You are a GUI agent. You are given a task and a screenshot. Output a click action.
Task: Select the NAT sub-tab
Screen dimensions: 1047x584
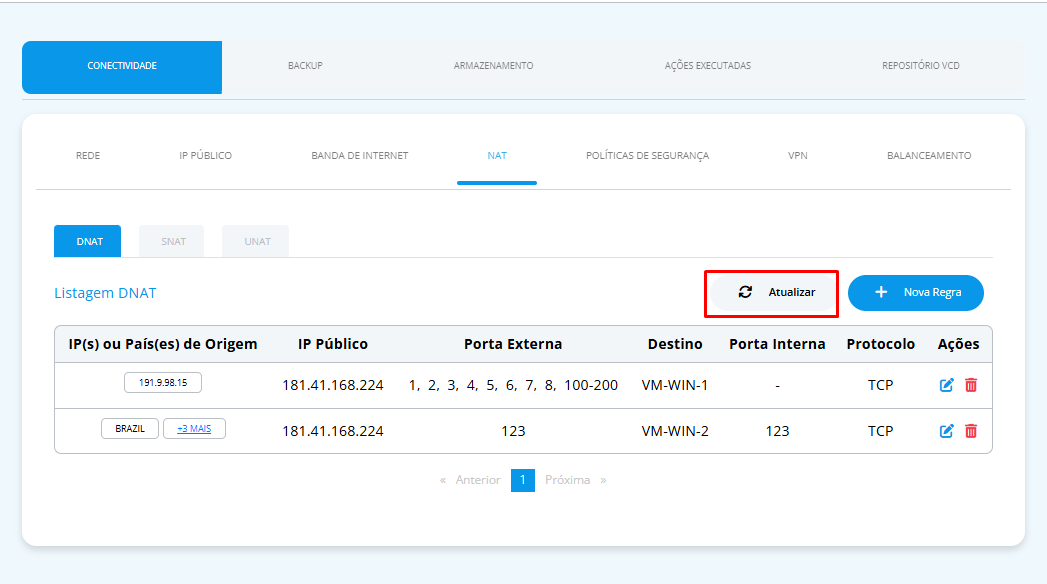pos(497,156)
